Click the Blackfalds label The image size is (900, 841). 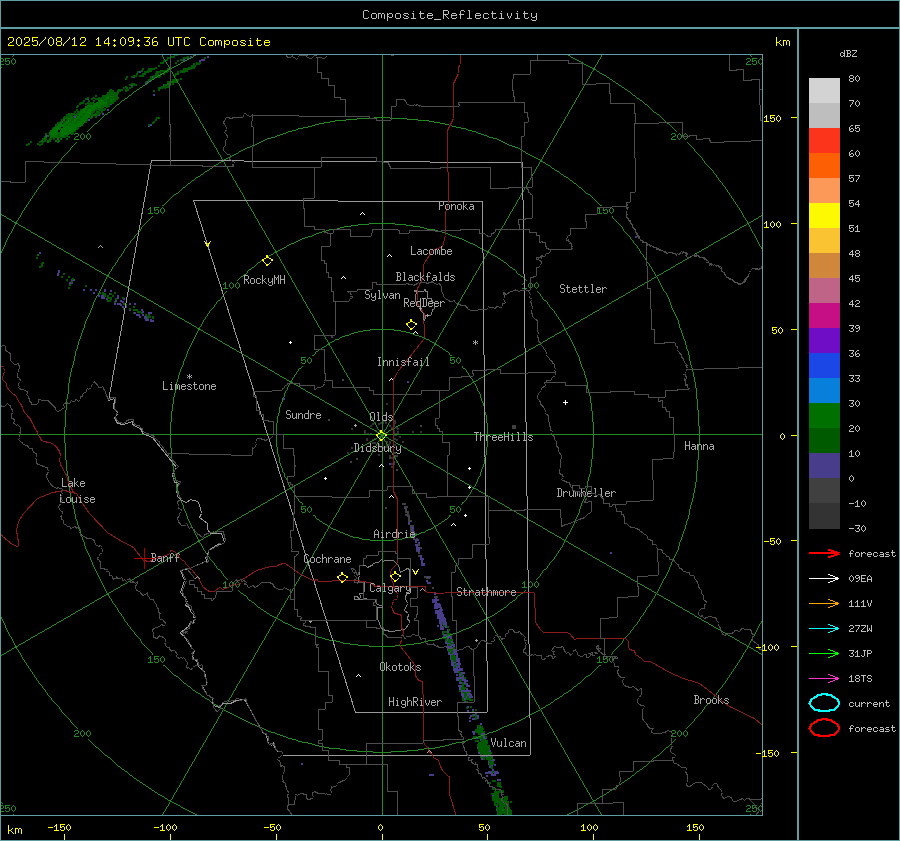point(425,277)
